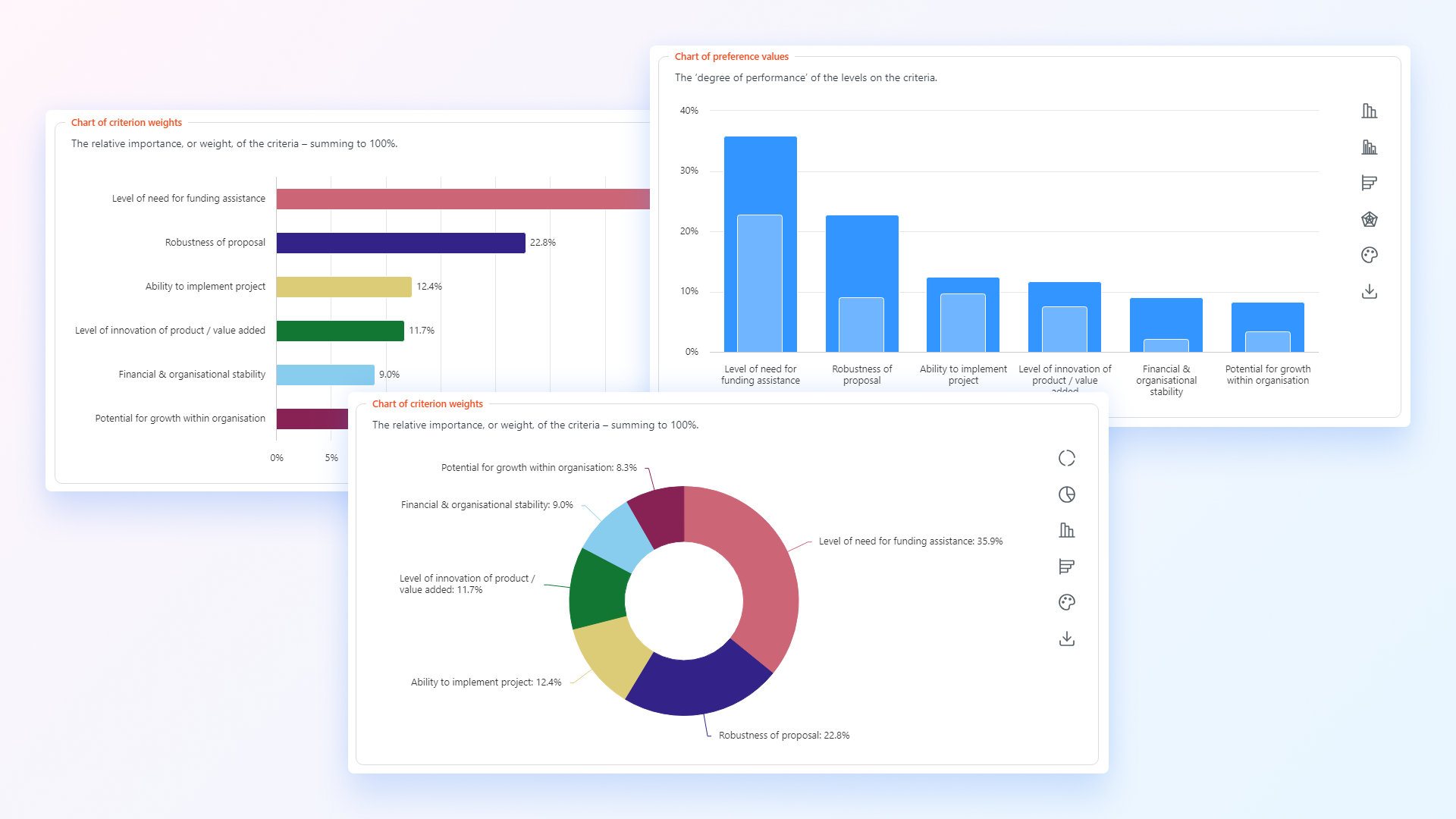Download the preference values chart
This screenshot has height=819, width=1456.
1369,291
